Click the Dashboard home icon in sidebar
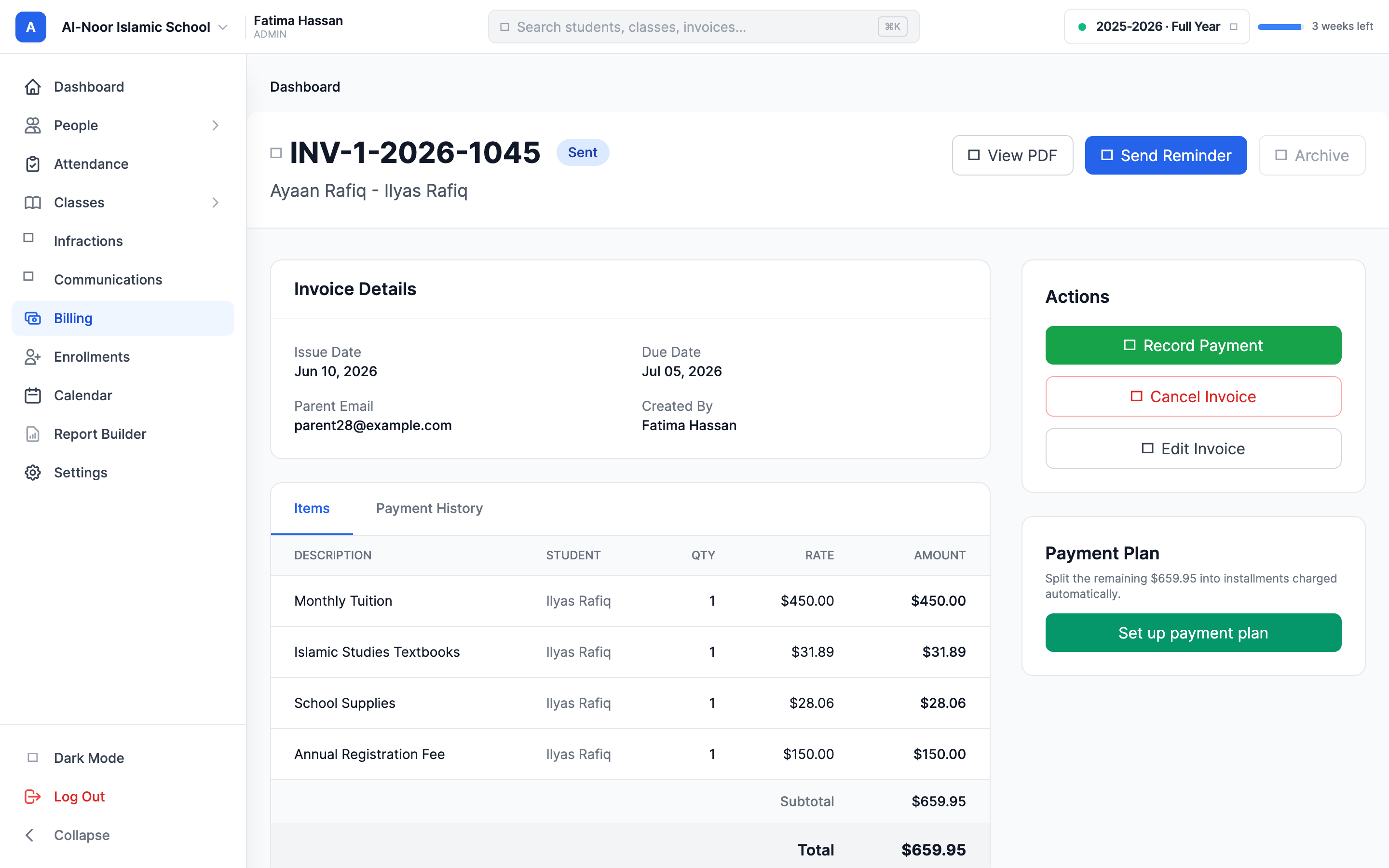Image resolution: width=1389 pixels, height=868 pixels. pos(33,87)
